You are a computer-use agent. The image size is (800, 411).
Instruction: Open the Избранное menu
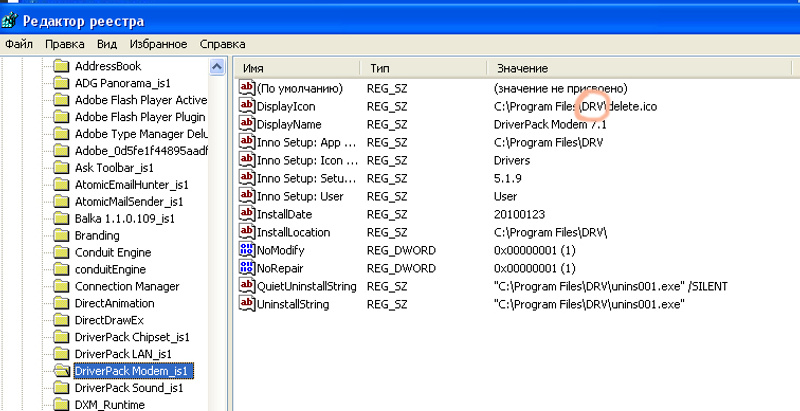[156, 45]
